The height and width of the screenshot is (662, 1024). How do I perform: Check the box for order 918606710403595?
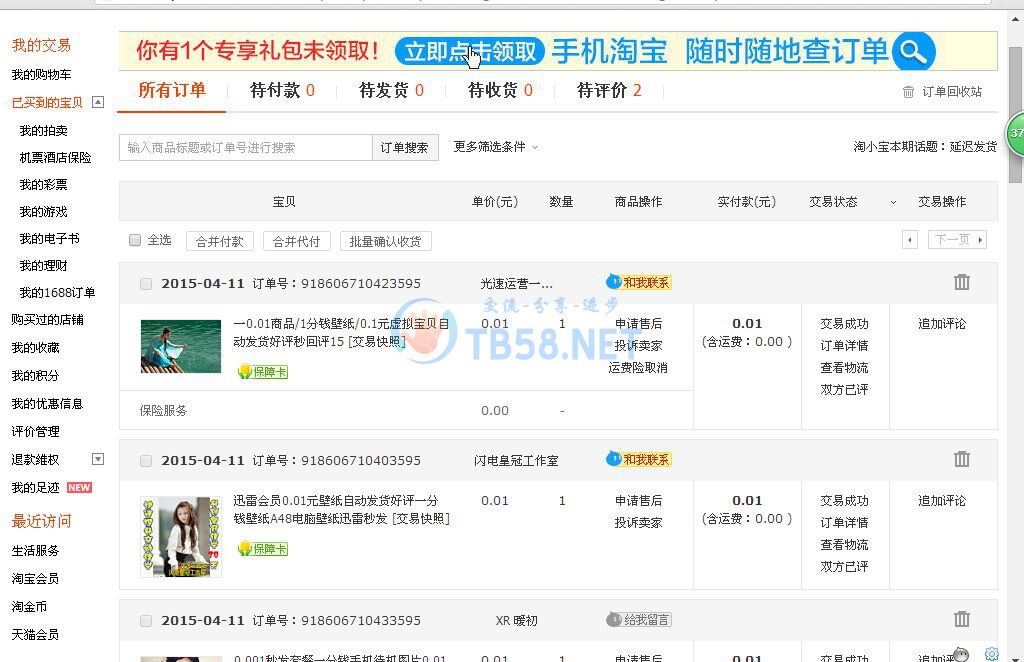(146, 461)
